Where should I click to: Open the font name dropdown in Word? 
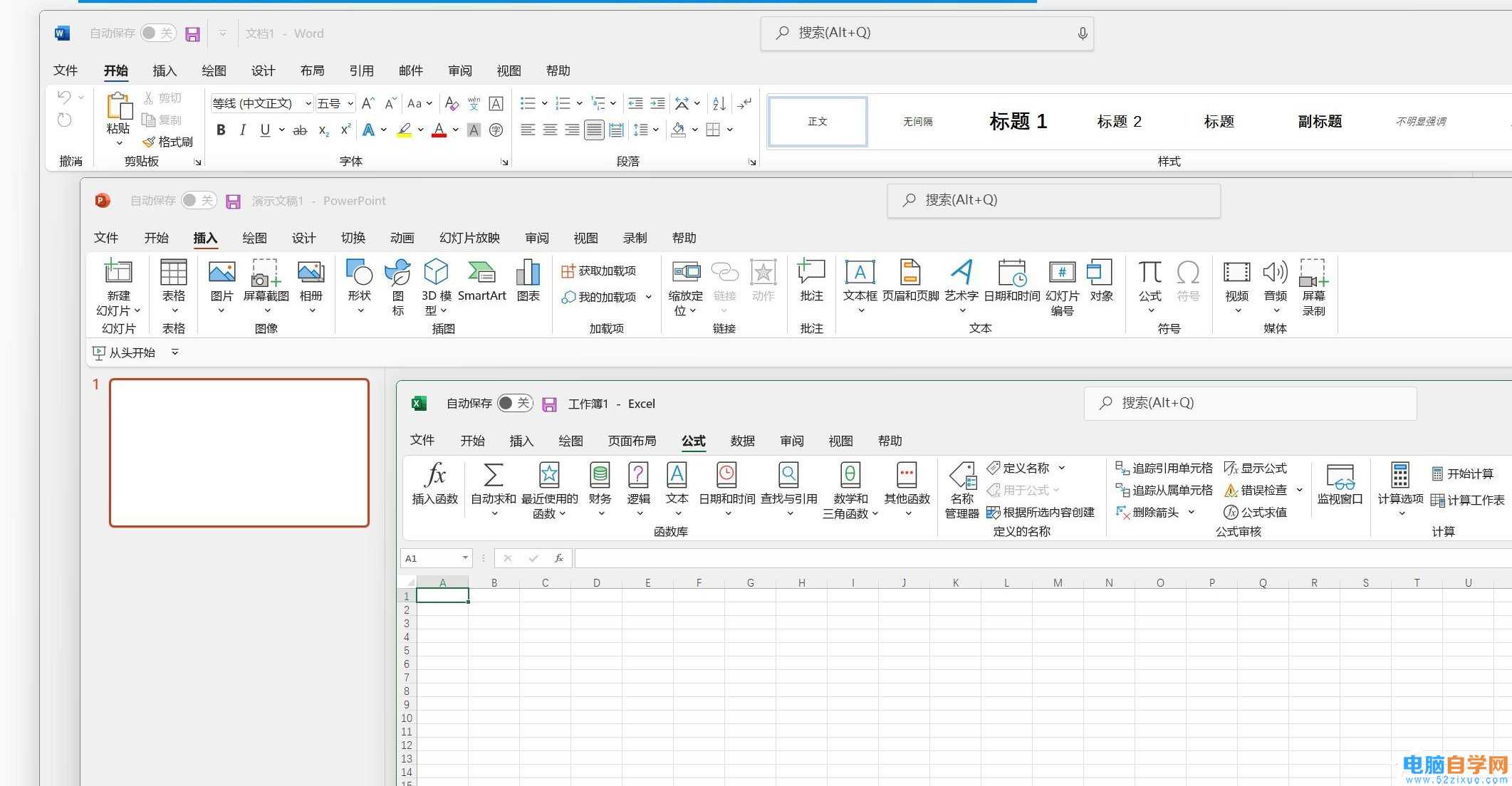308,104
